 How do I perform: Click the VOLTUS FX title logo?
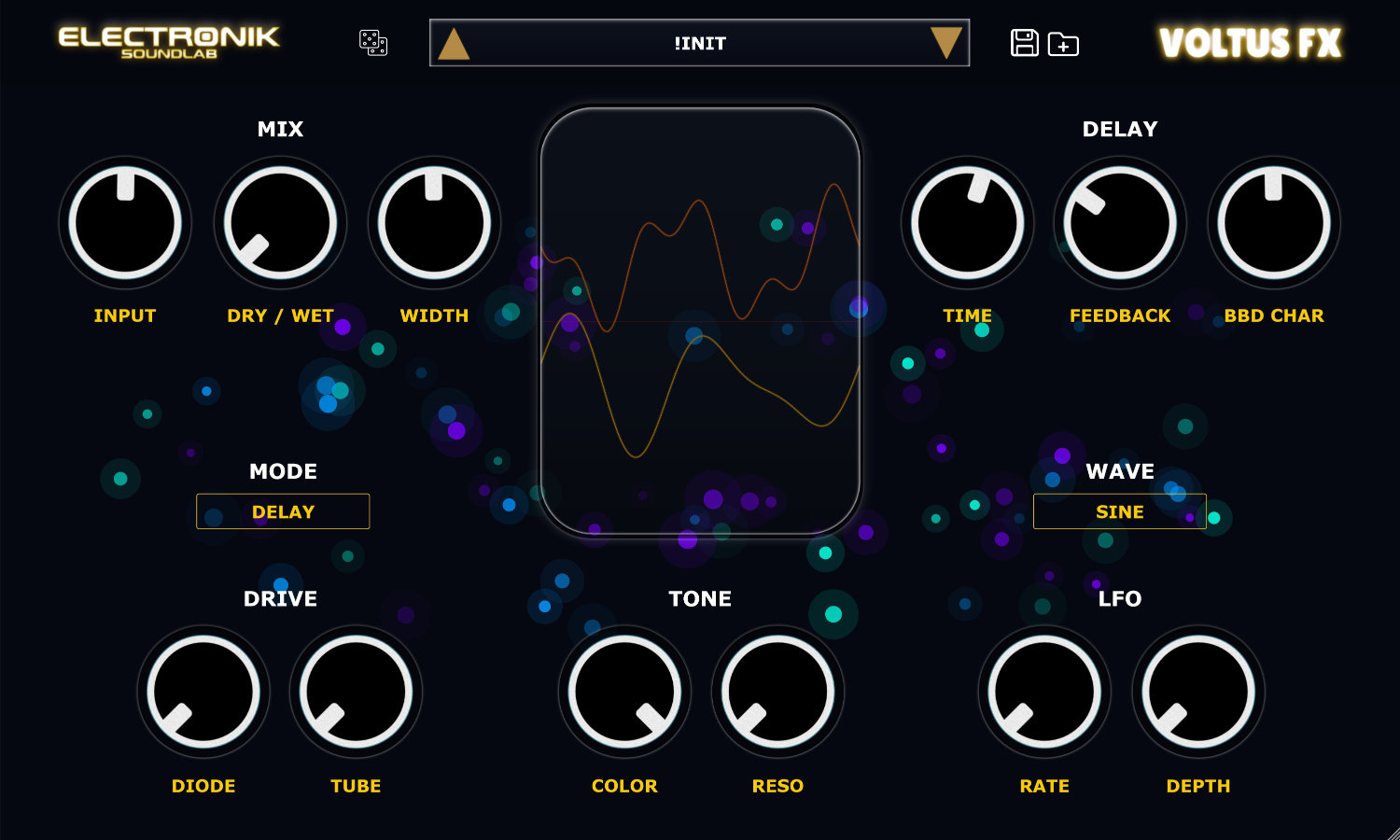(x=1250, y=43)
